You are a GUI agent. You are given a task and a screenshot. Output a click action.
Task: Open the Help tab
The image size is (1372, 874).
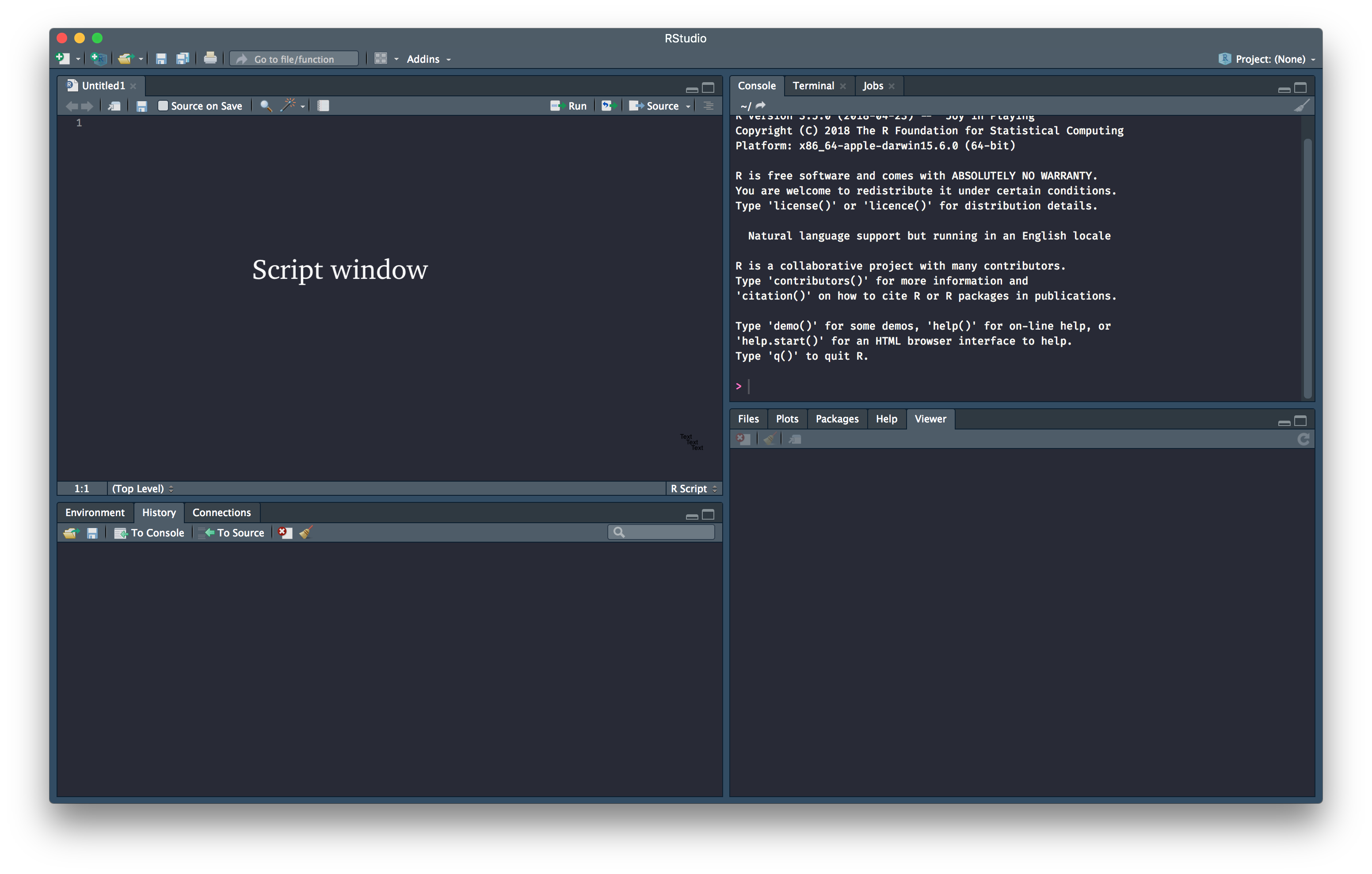pyautogui.click(x=886, y=419)
